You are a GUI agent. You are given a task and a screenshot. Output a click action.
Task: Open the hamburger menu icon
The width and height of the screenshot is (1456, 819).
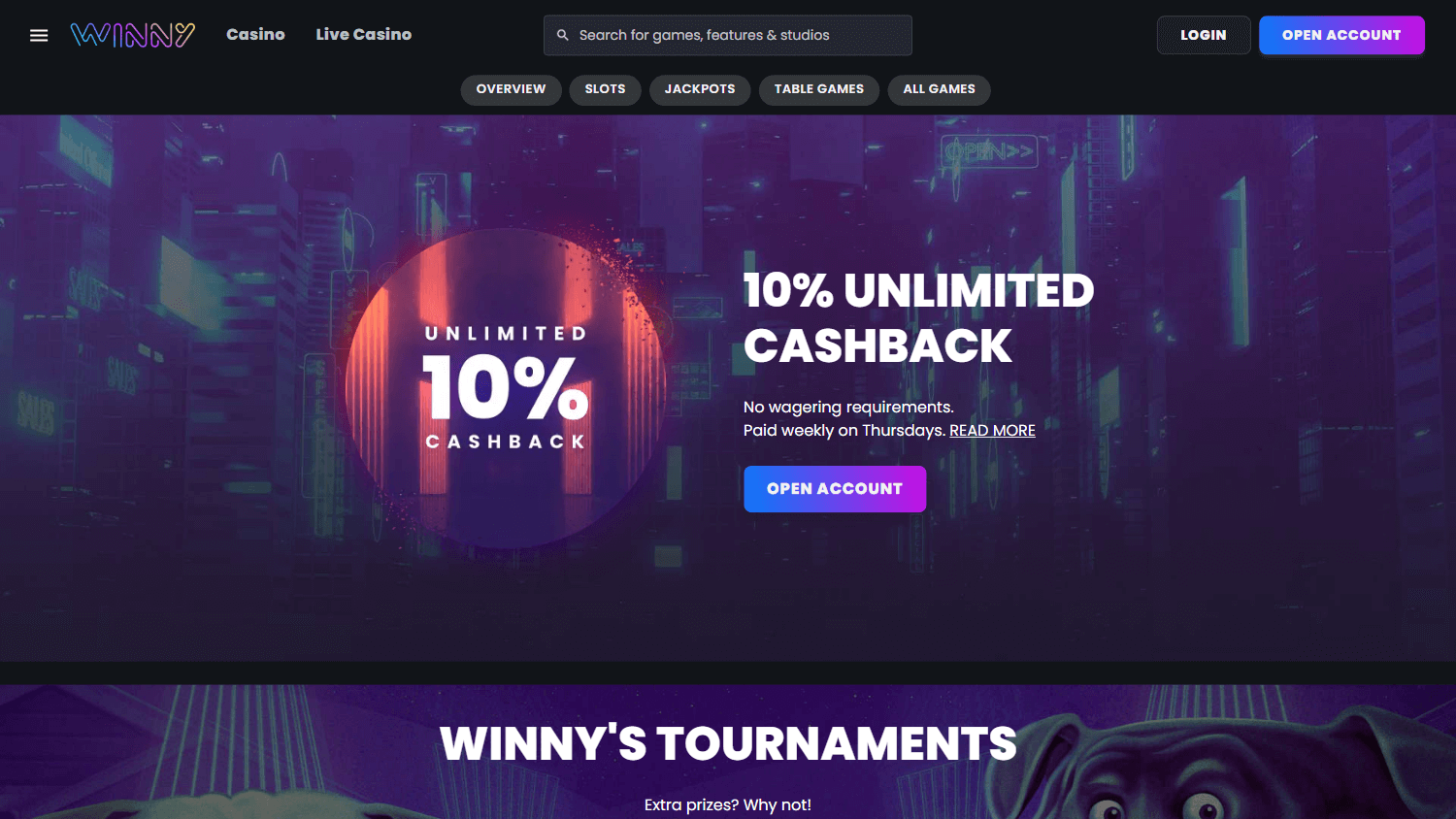tap(39, 35)
